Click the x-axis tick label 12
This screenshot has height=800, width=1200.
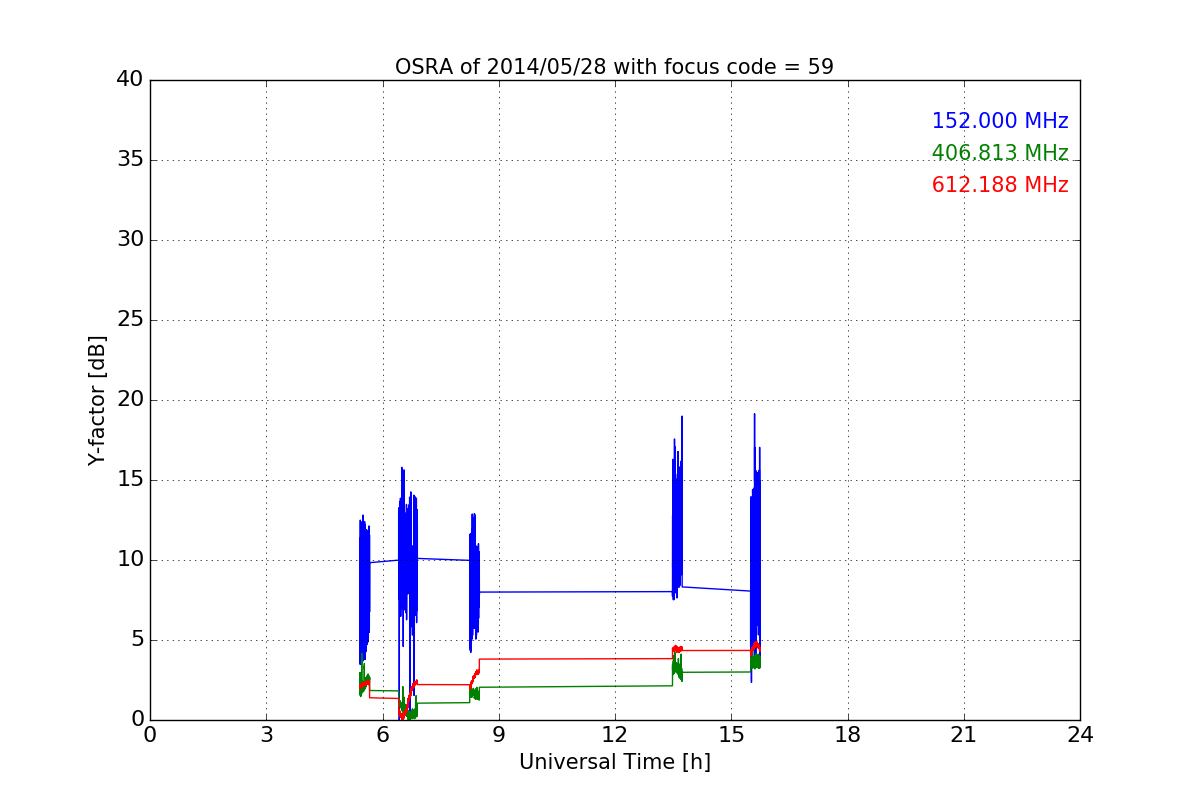[x=615, y=734]
